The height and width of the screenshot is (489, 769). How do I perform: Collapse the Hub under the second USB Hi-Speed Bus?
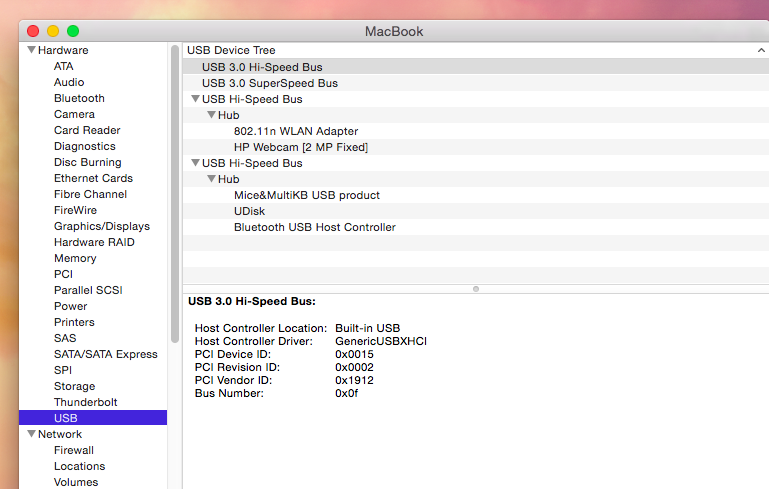pos(211,179)
